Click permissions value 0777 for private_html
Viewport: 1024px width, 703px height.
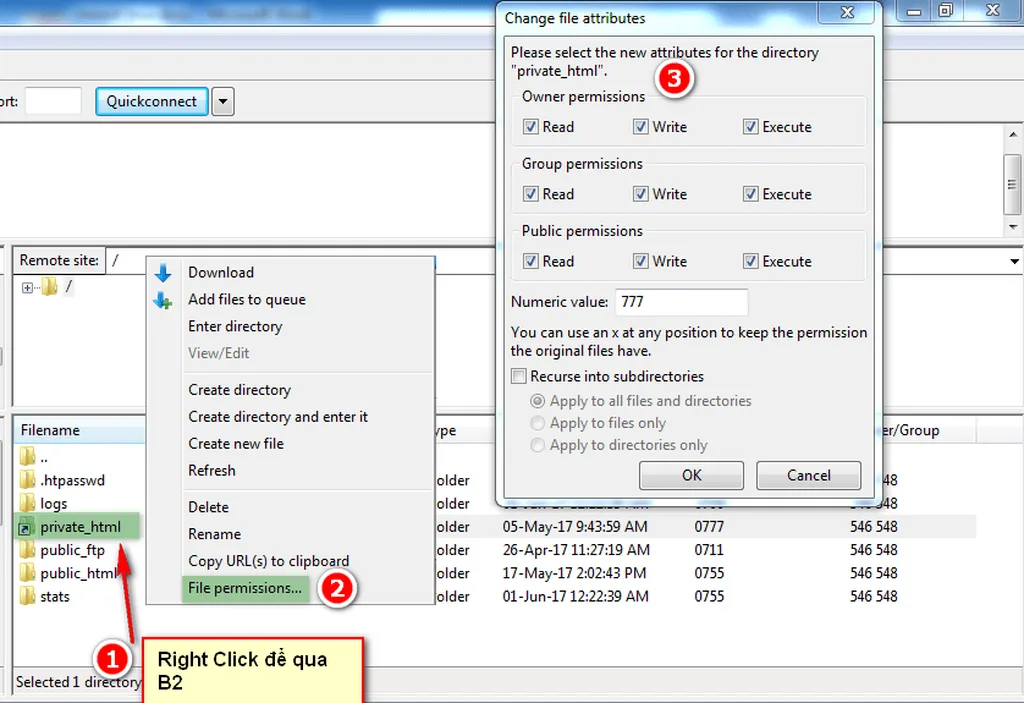(x=709, y=526)
